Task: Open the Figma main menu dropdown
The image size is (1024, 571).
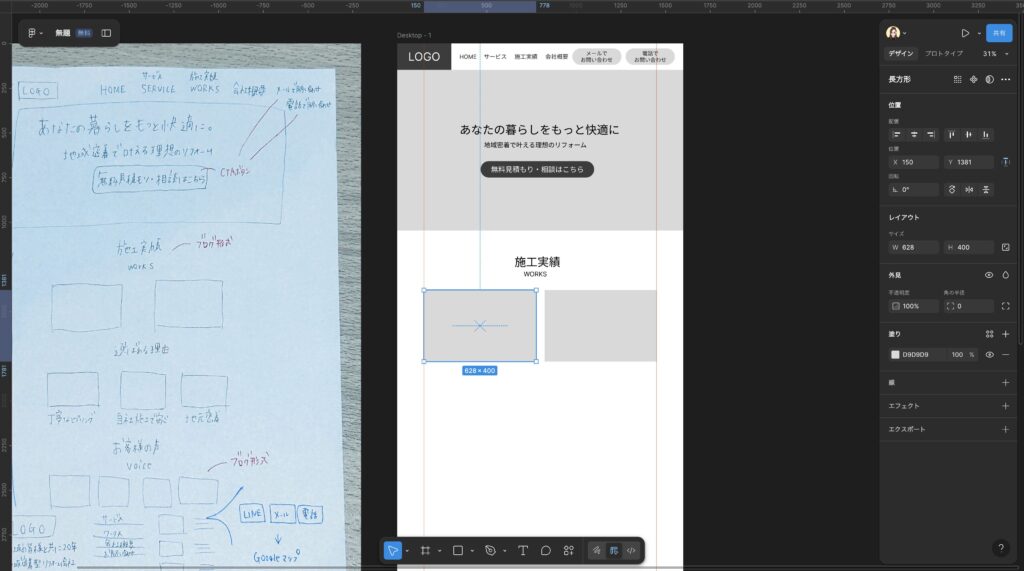Action: tap(35, 33)
